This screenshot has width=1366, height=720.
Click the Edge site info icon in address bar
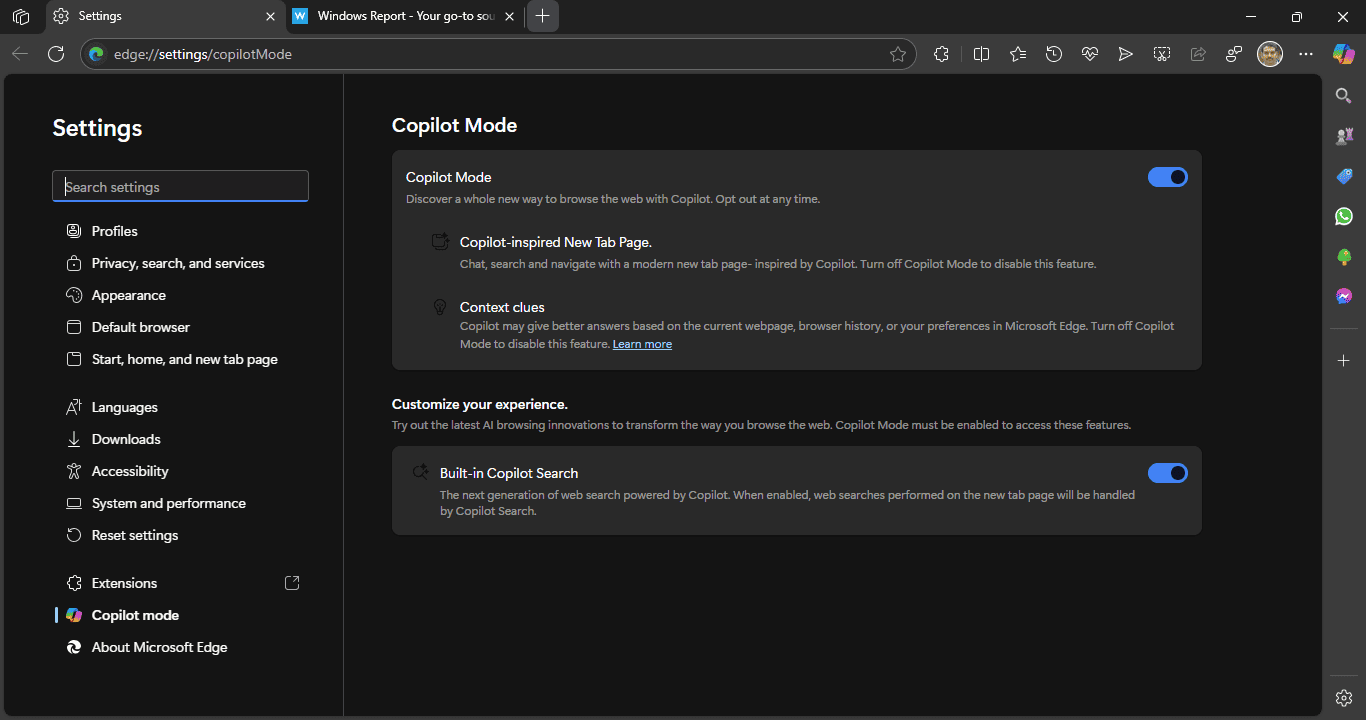tap(96, 54)
